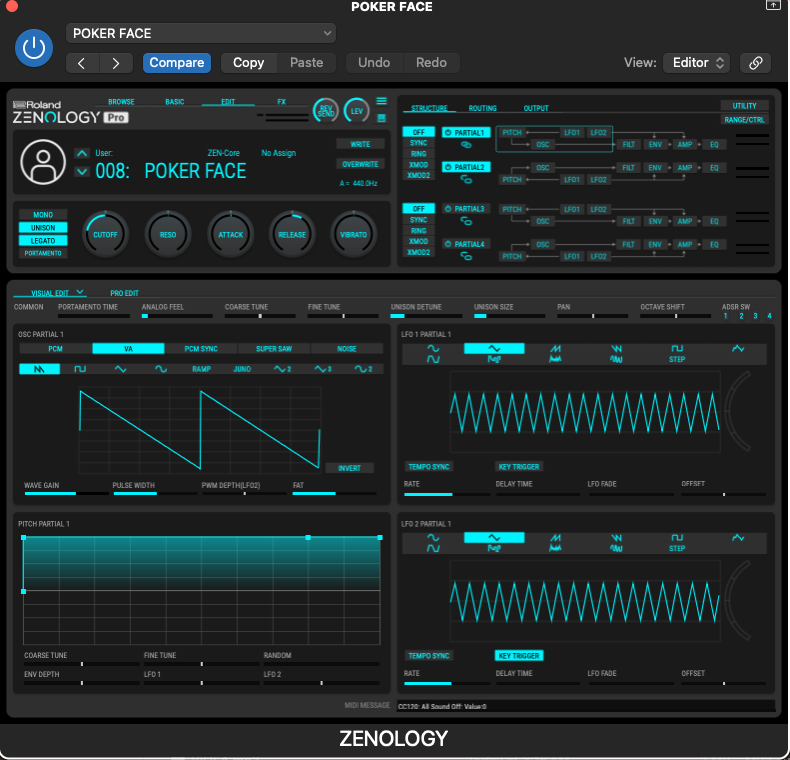Open the BASIC tab
This screenshot has height=760, width=790.
click(175, 102)
